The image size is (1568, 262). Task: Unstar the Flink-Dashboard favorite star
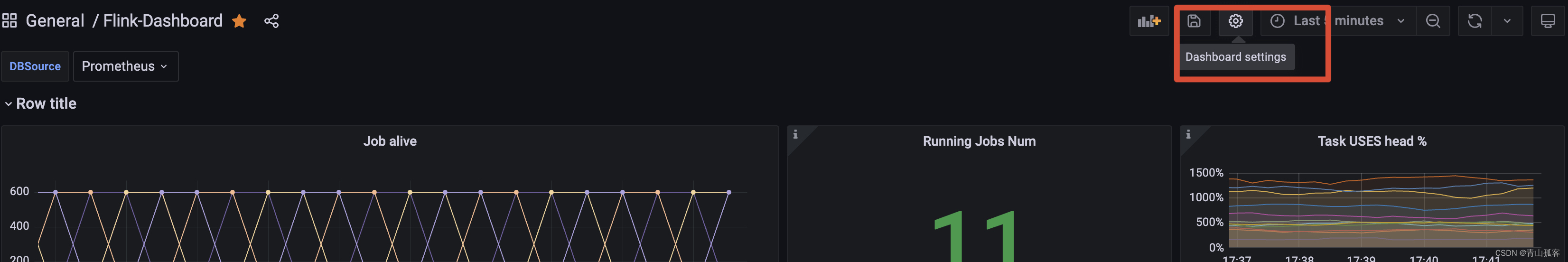pos(239,21)
